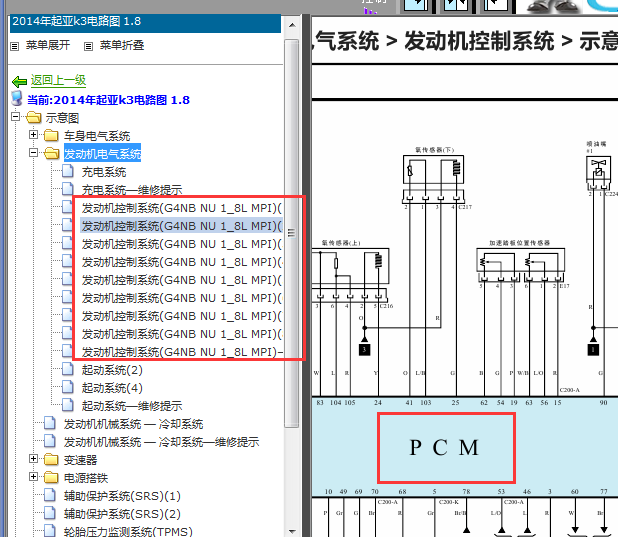The height and width of the screenshot is (537, 618).
Task: Collapse the 示意图 root node
Action: point(15,117)
